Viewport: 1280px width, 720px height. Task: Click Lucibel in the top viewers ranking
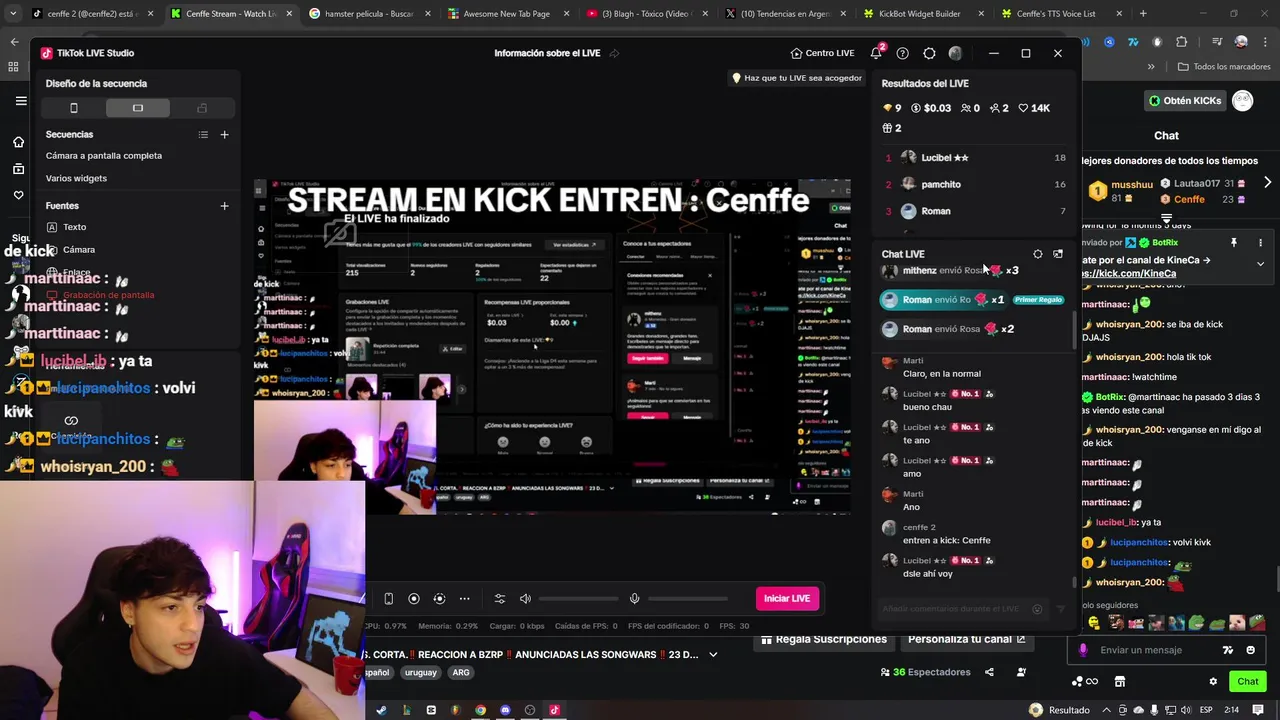[x=944, y=158]
